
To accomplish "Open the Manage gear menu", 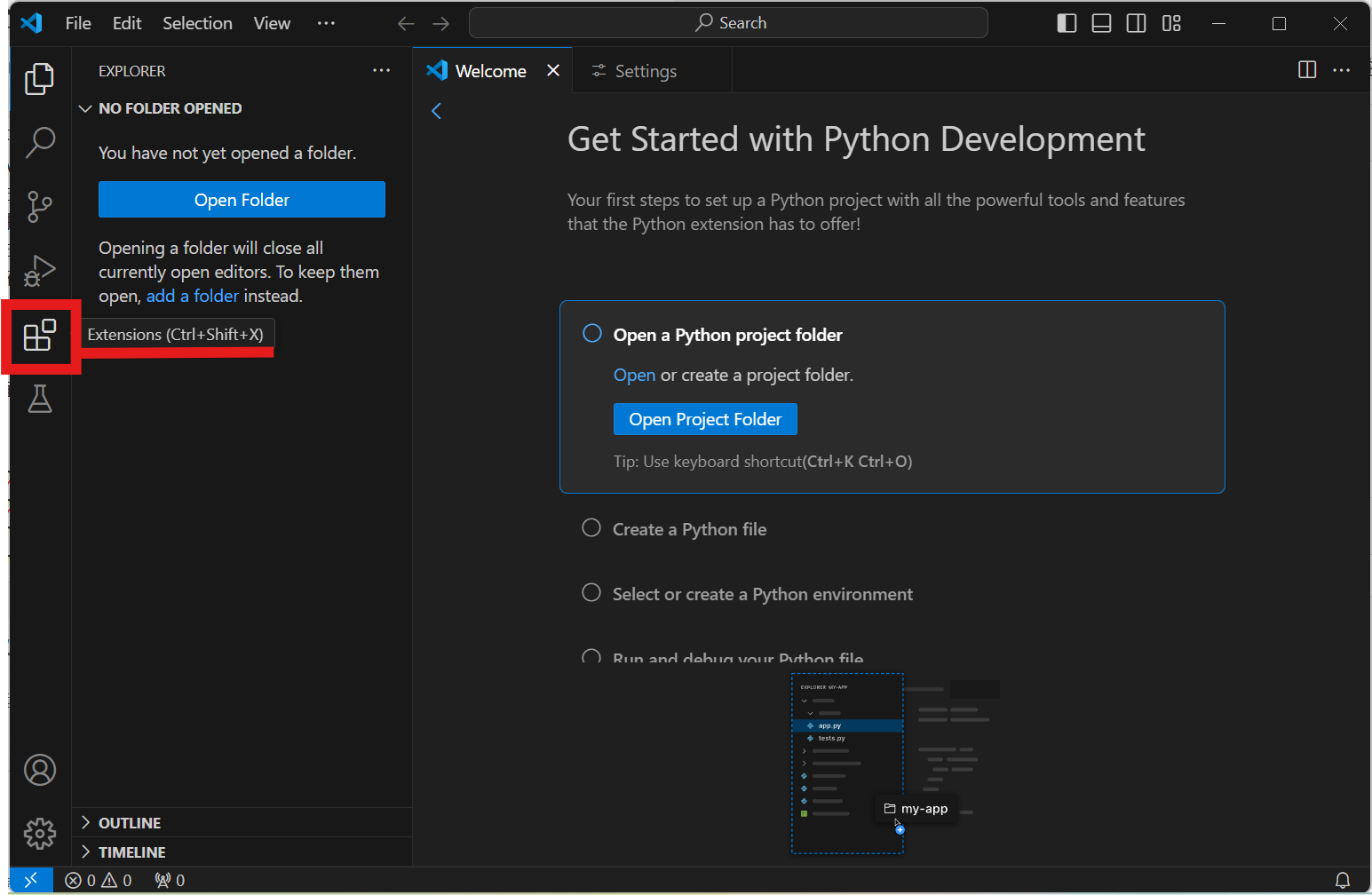I will tap(39, 834).
